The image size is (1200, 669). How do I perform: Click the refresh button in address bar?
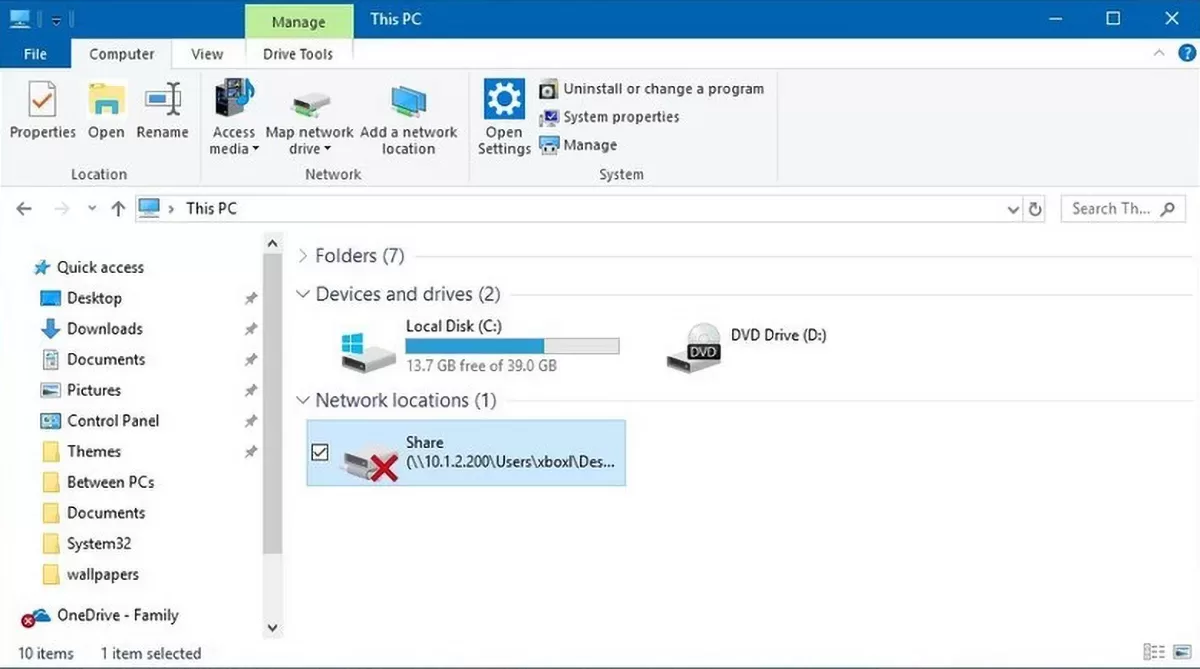1036,209
